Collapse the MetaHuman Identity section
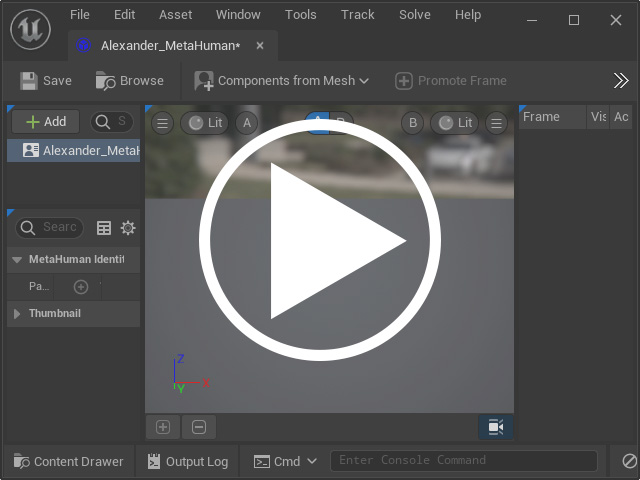Viewport: 640px width, 480px height. tap(17, 260)
